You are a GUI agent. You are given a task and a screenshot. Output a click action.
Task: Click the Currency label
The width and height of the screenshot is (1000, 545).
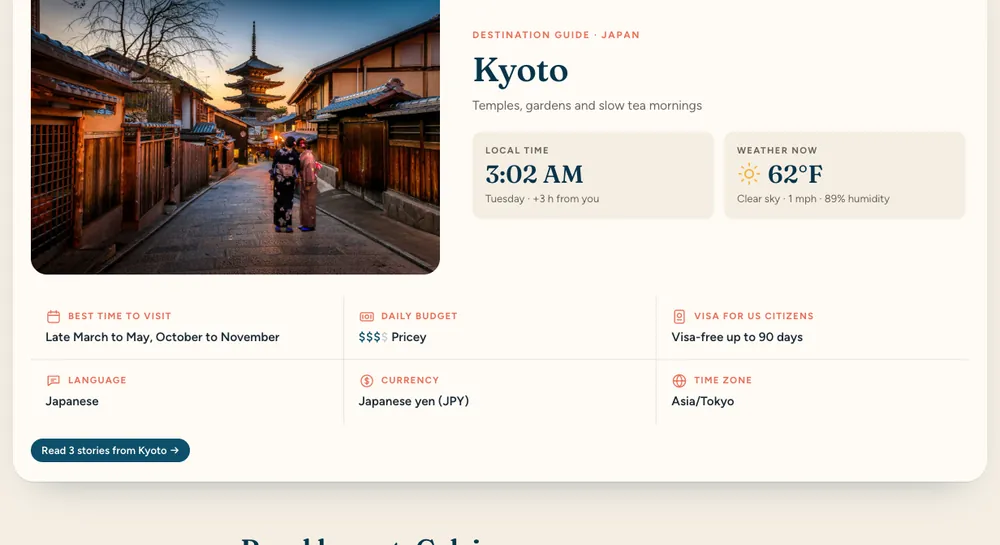410,381
